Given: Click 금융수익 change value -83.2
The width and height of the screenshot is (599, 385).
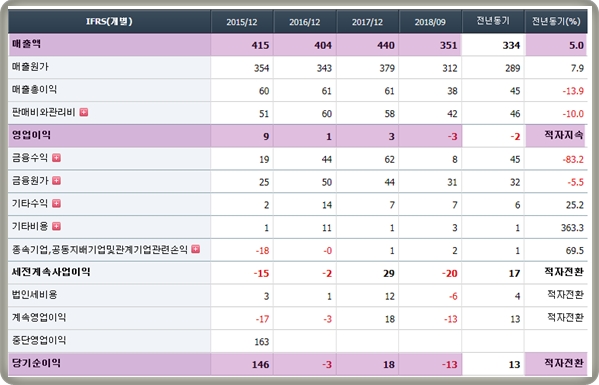Looking at the screenshot, I should pos(573,159).
